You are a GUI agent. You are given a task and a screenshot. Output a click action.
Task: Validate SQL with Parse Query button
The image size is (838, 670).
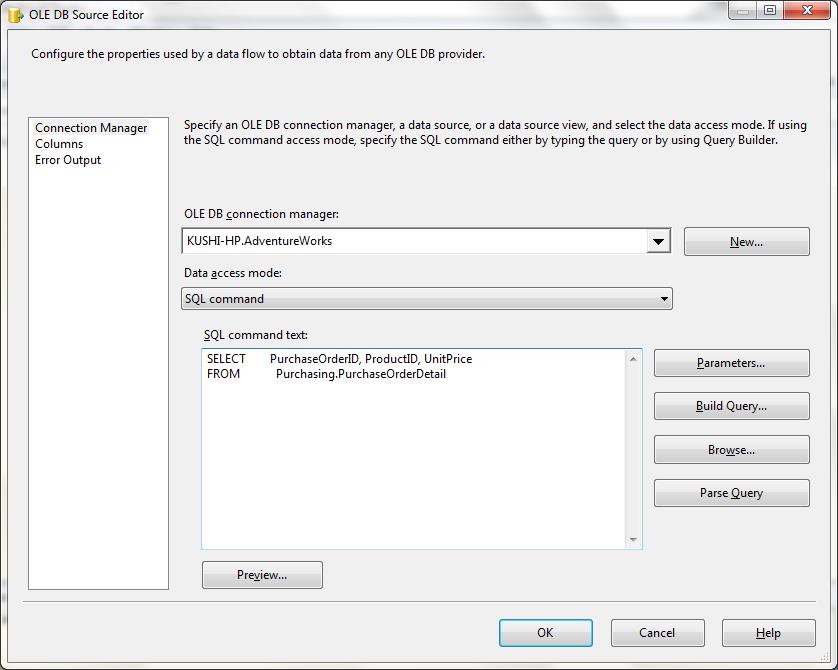pos(731,493)
